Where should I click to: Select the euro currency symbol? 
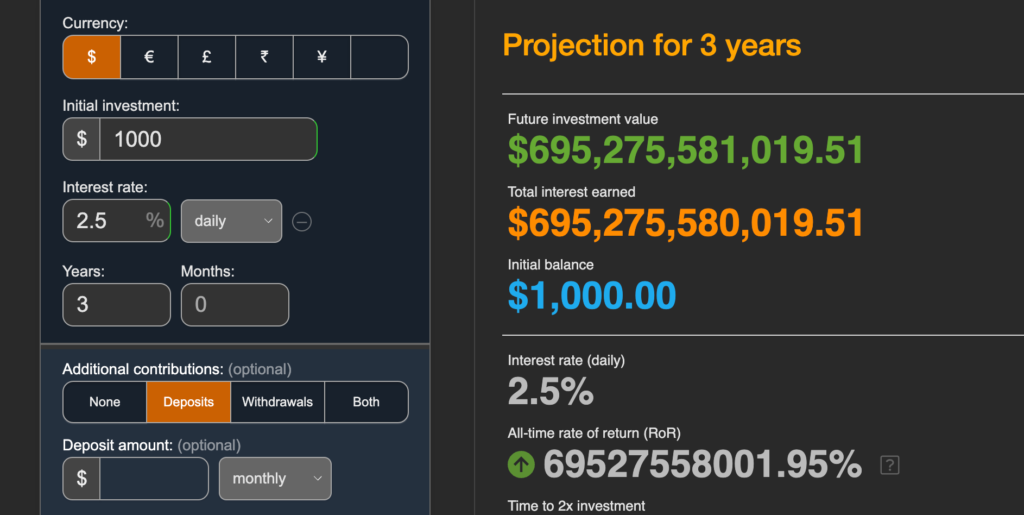149,57
